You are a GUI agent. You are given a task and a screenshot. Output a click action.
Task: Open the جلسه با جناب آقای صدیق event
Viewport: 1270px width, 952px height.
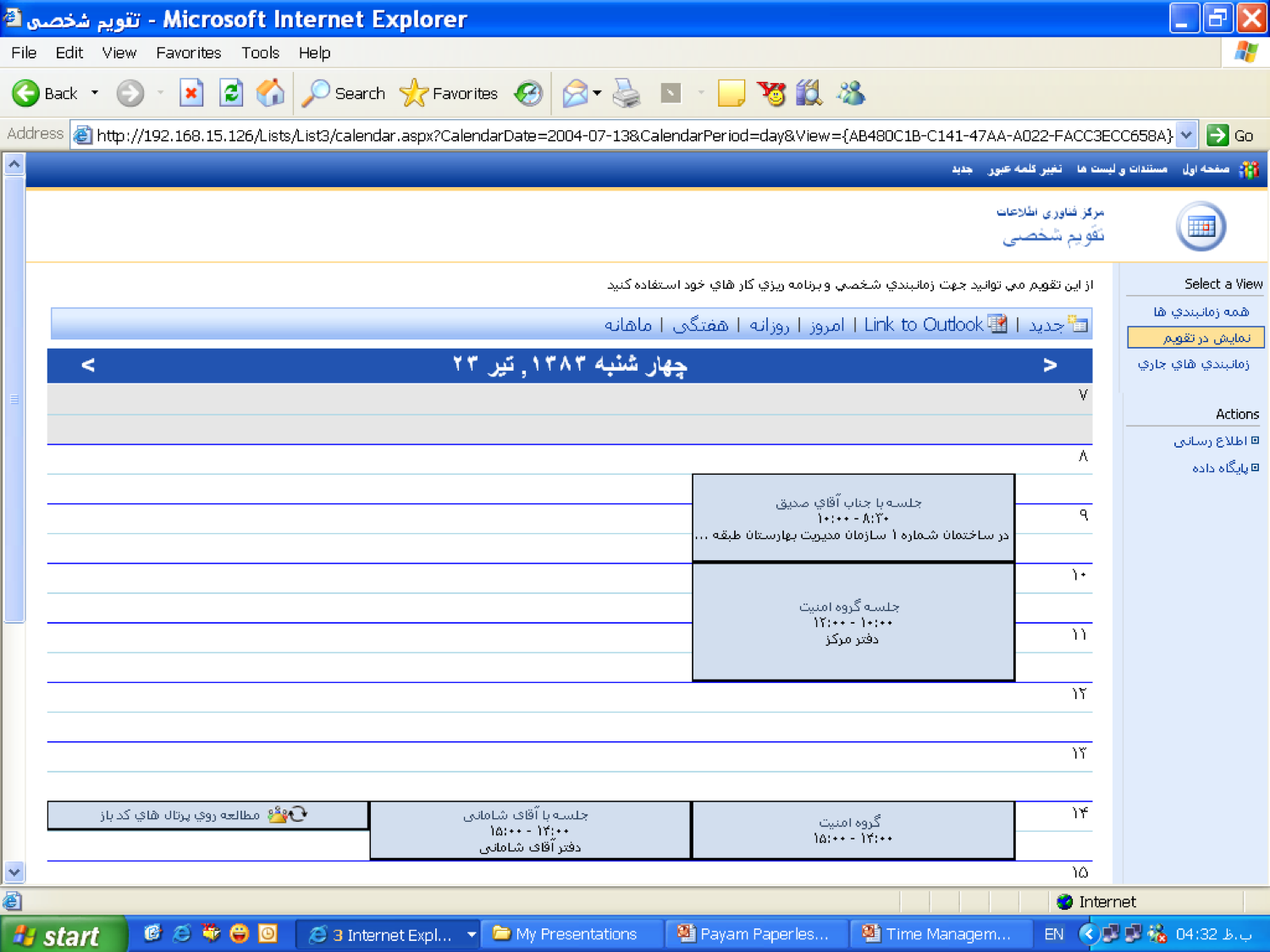point(853,518)
